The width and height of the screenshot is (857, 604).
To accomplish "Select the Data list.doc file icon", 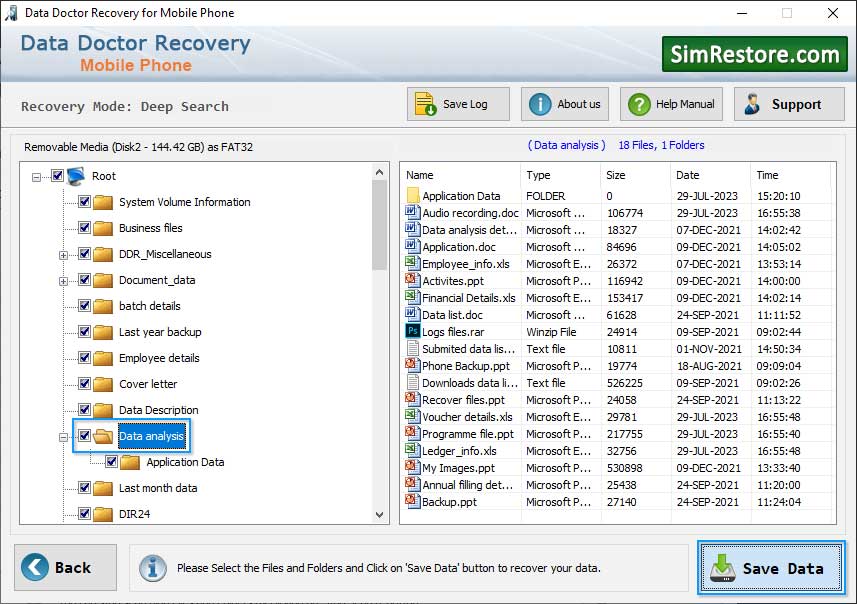I will pyautogui.click(x=412, y=314).
